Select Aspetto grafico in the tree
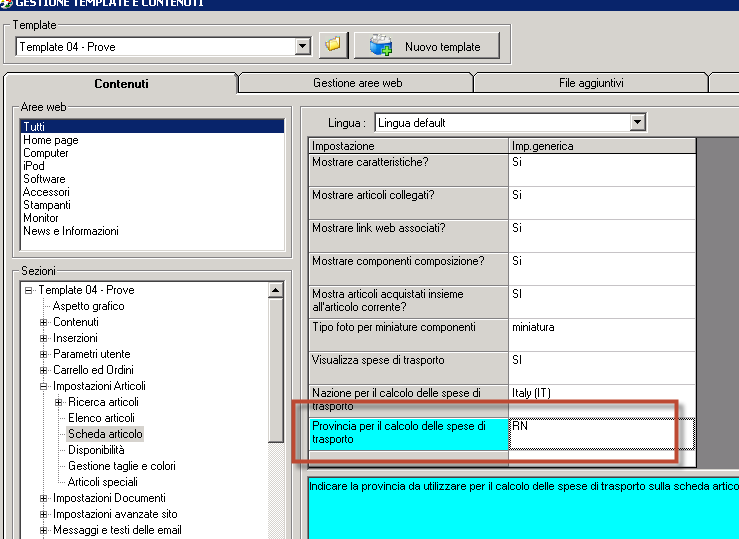 pyautogui.click(x=89, y=306)
